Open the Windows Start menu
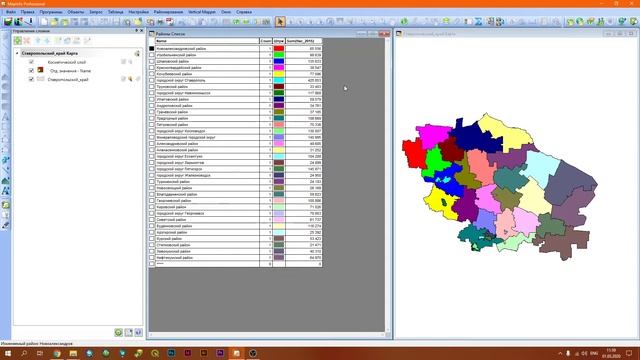 point(7,353)
